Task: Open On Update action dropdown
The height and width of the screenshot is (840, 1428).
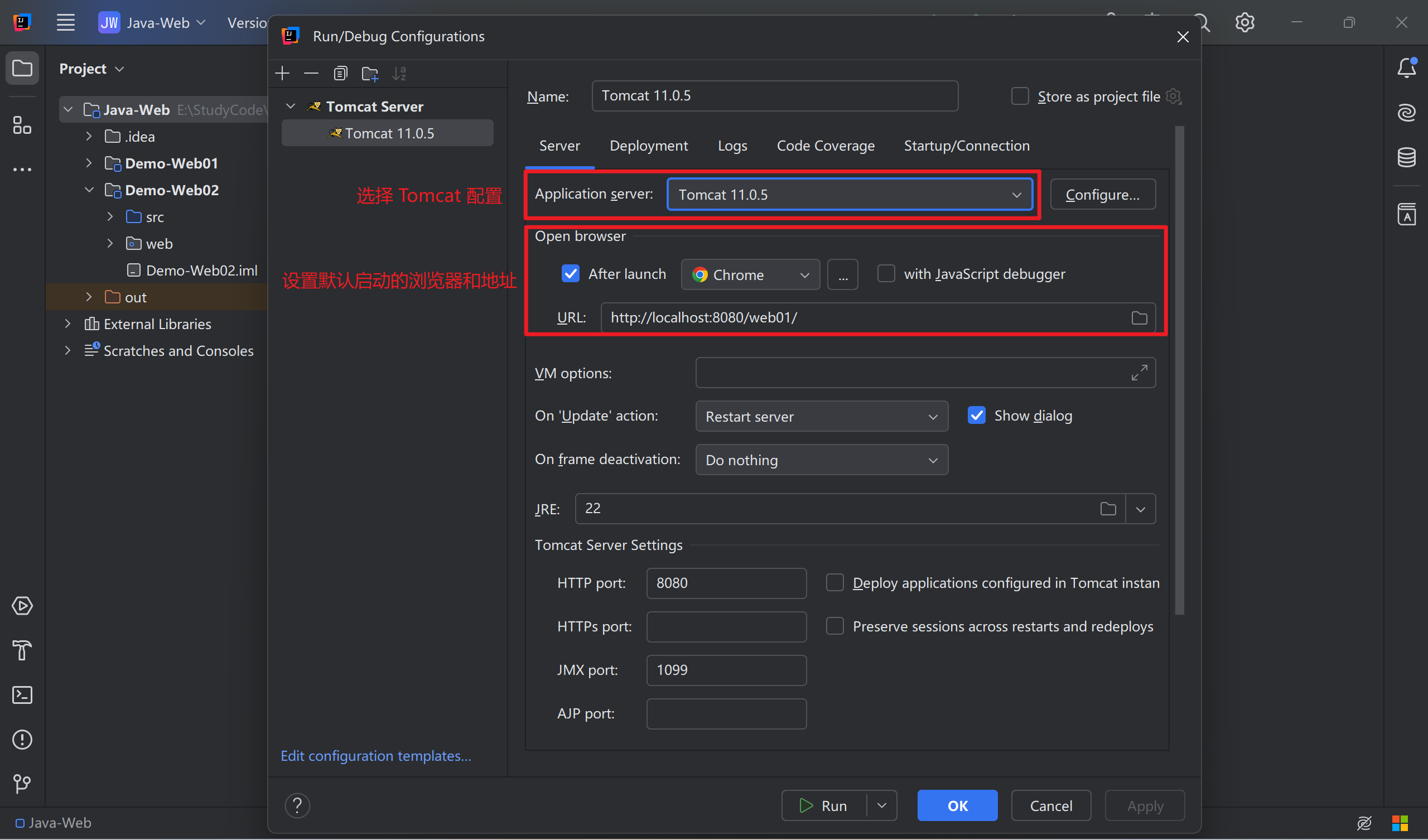Action: click(x=822, y=417)
